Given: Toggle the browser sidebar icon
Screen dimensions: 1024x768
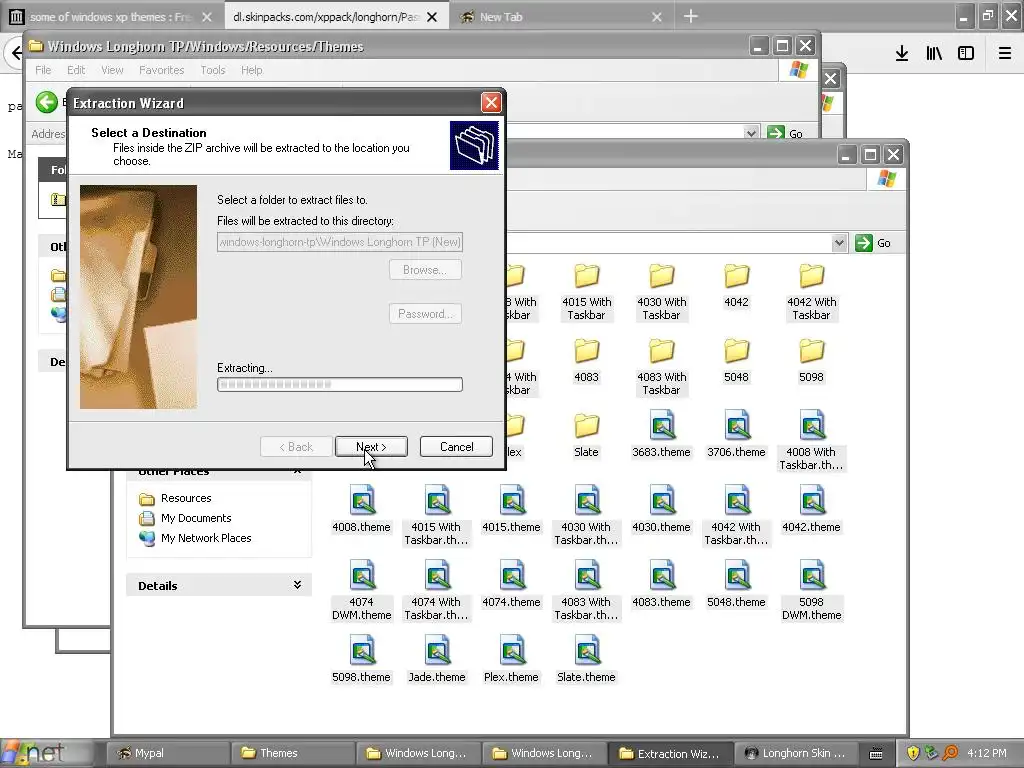Looking at the screenshot, I should pyautogui.click(x=966, y=53).
